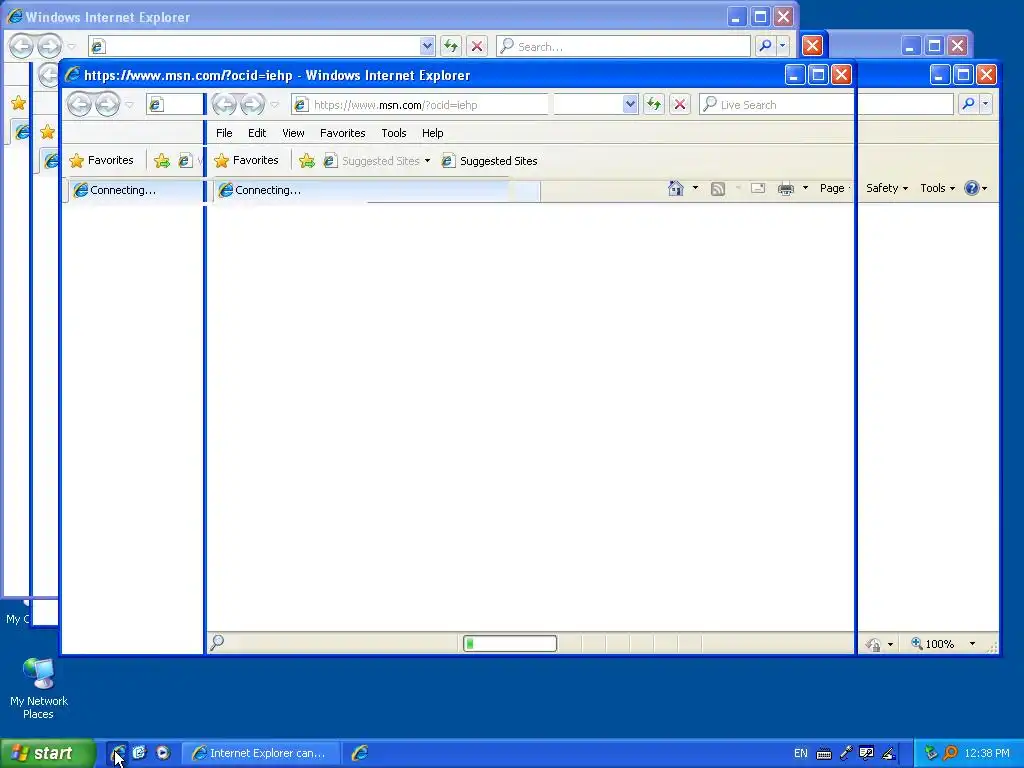The height and width of the screenshot is (768, 1024).
Task: Click the solid Suggested Sites link
Action: click(490, 161)
